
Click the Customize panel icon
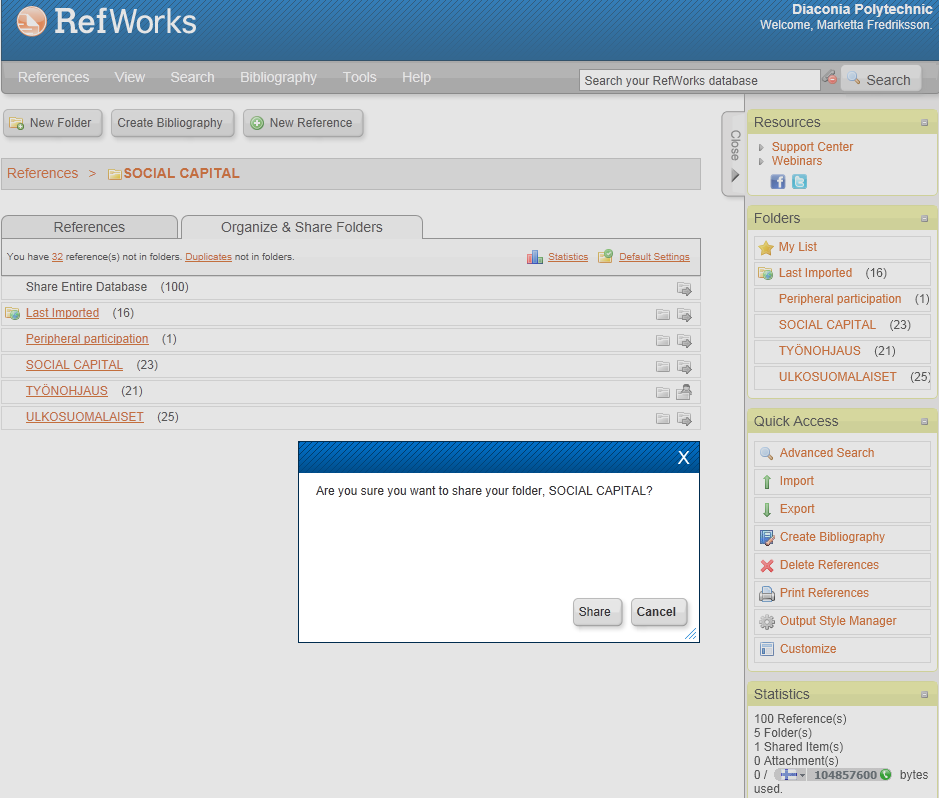click(x=767, y=649)
